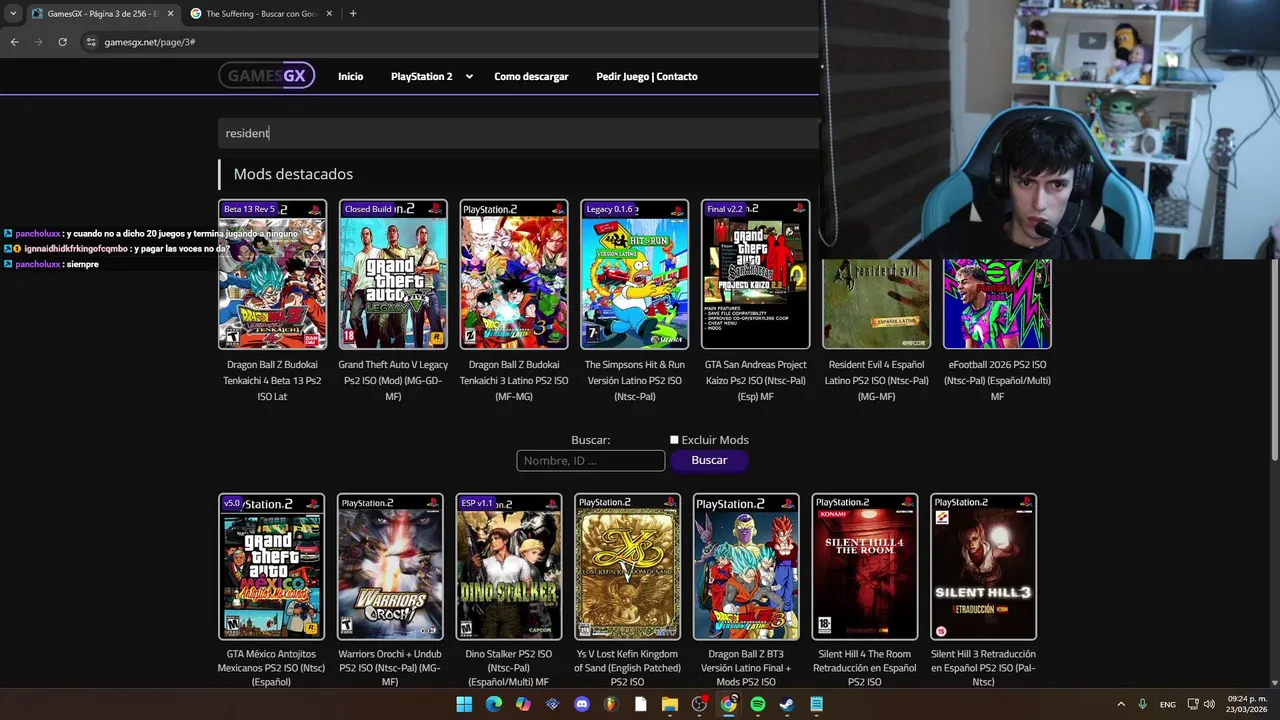1280x720 pixels.
Task: Open the Copilot icon in the taskbar
Action: (523, 704)
